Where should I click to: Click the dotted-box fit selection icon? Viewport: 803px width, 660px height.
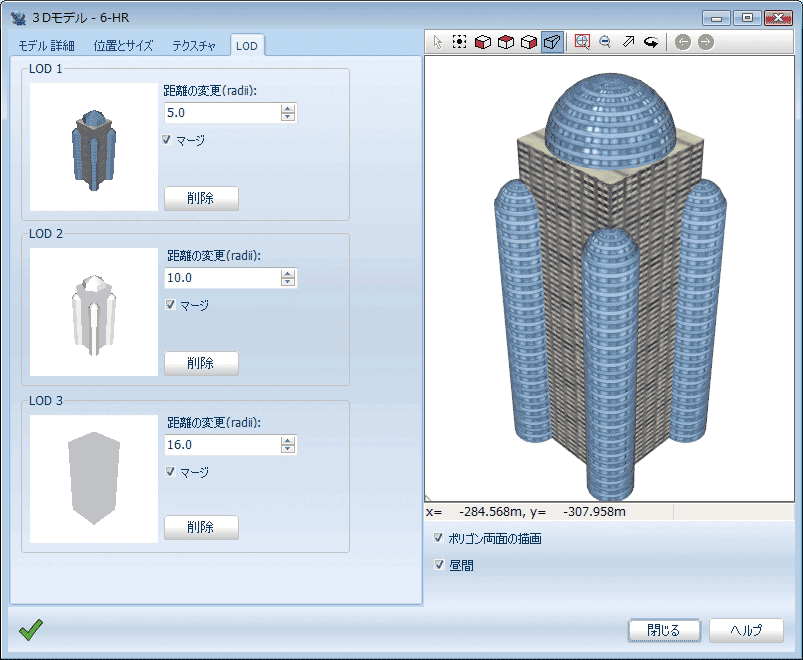point(459,42)
